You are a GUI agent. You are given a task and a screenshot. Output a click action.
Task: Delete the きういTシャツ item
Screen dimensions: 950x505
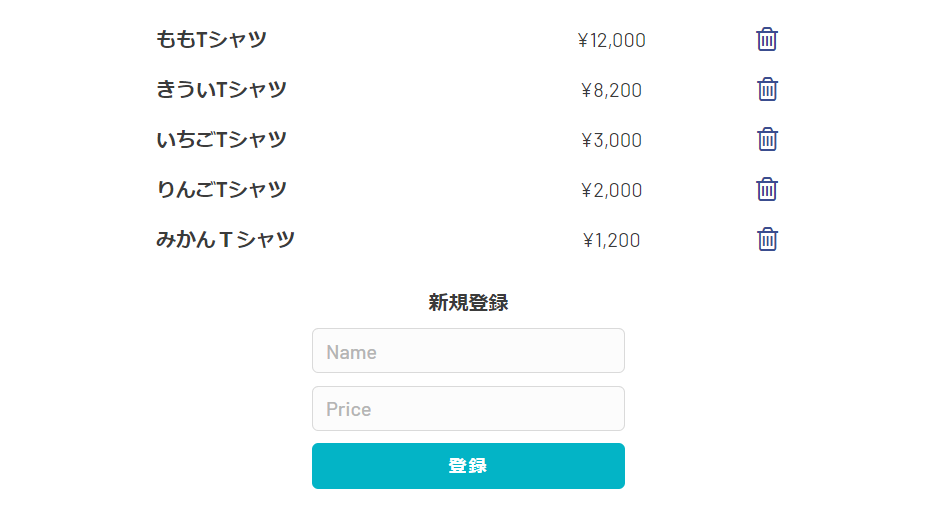pyautogui.click(x=767, y=90)
